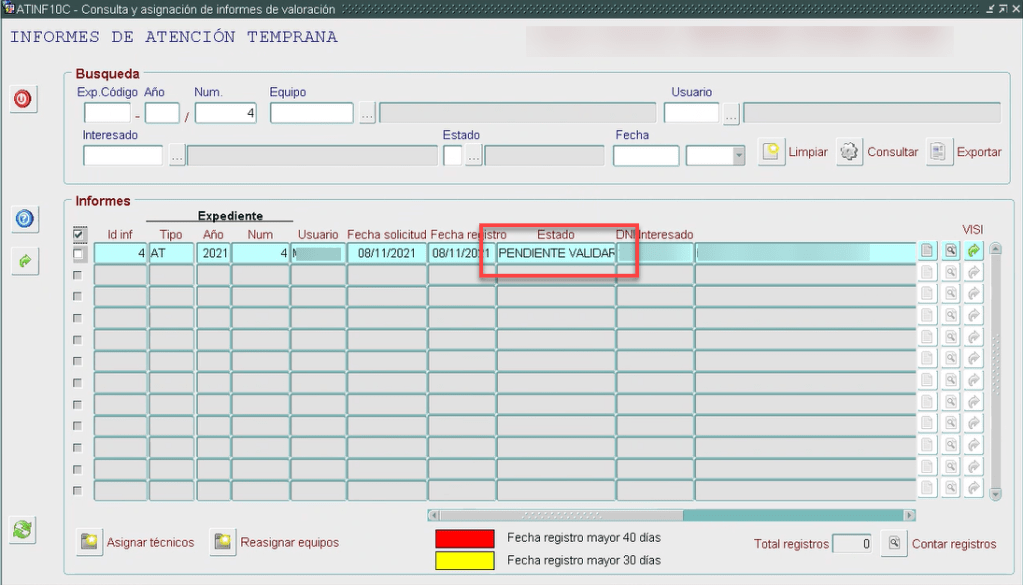This screenshot has width=1023, height=585.
Task: Click the Exp.Código search input field
Action: [x=107, y=113]
